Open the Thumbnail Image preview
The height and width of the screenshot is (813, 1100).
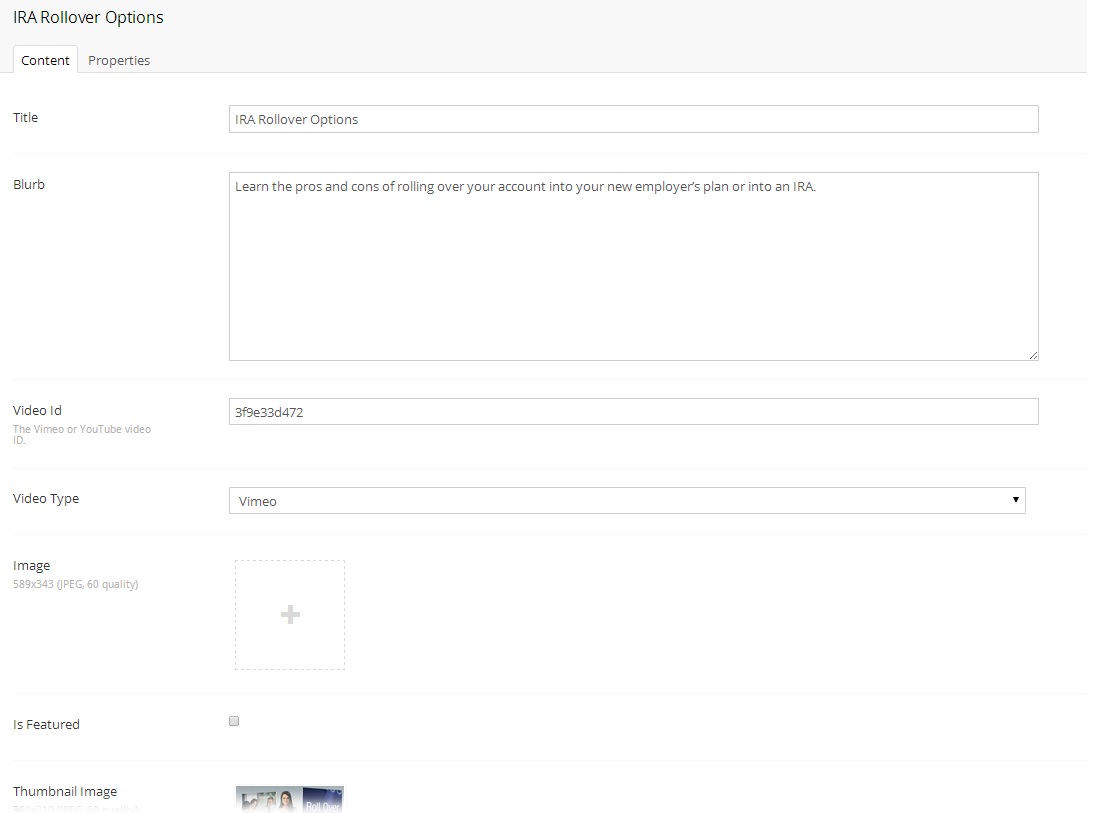coord(290,799)
